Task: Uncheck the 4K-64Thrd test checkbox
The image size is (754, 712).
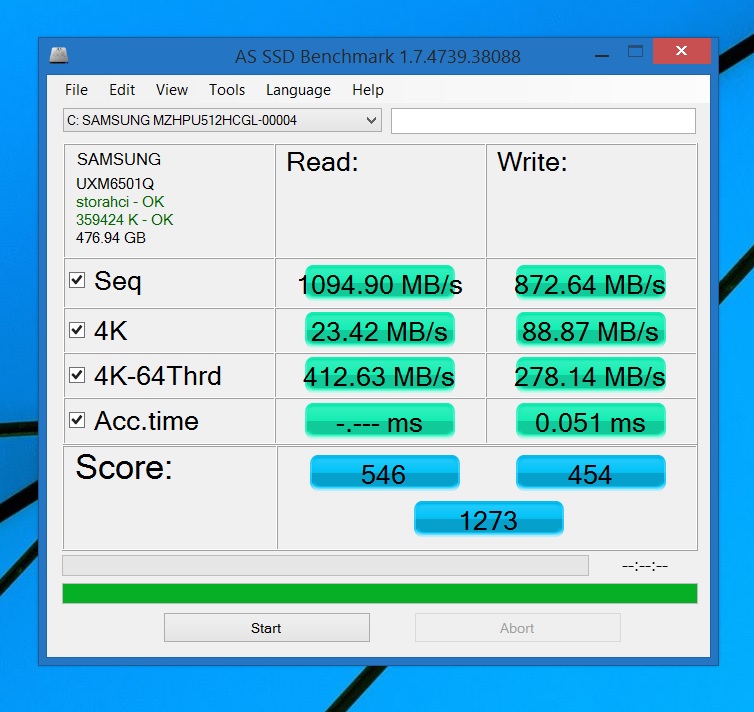Action: tap(77, 375)
